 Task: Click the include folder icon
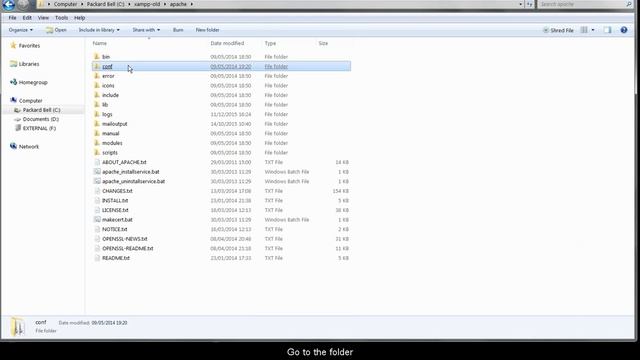tap(97, 95)
